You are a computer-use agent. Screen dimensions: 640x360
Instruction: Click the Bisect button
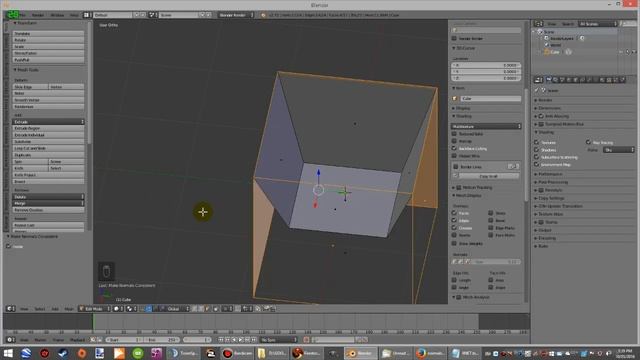click(x=49, y=182)
